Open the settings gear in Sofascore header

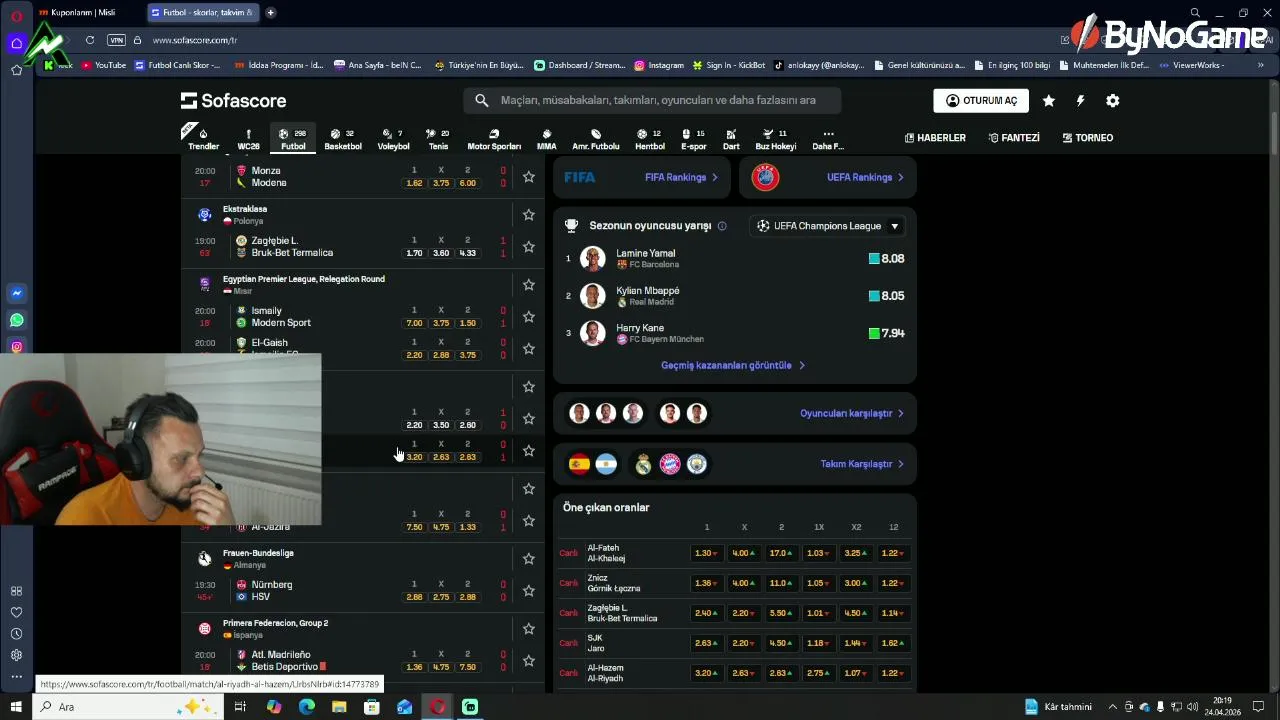coord(1112,100)
